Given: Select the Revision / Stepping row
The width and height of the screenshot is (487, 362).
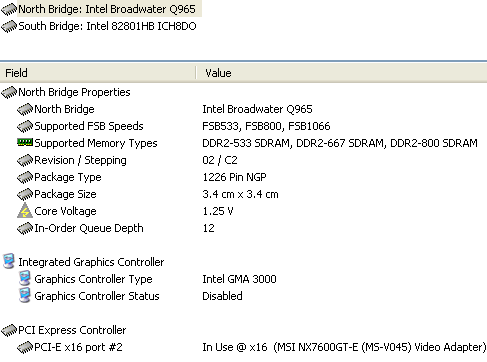Looking at the screenshot, I should 243,160.
